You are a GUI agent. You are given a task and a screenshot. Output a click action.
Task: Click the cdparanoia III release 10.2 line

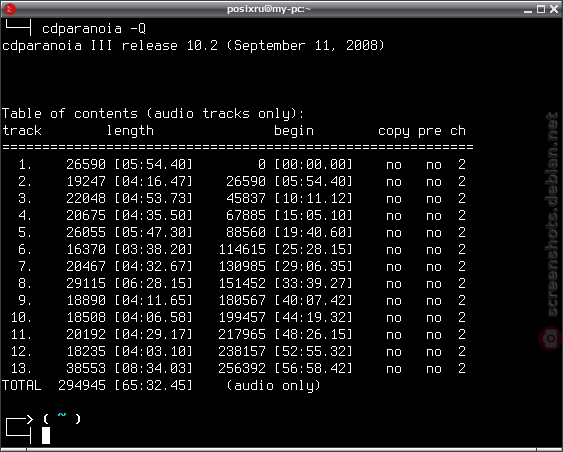point(193,46)
